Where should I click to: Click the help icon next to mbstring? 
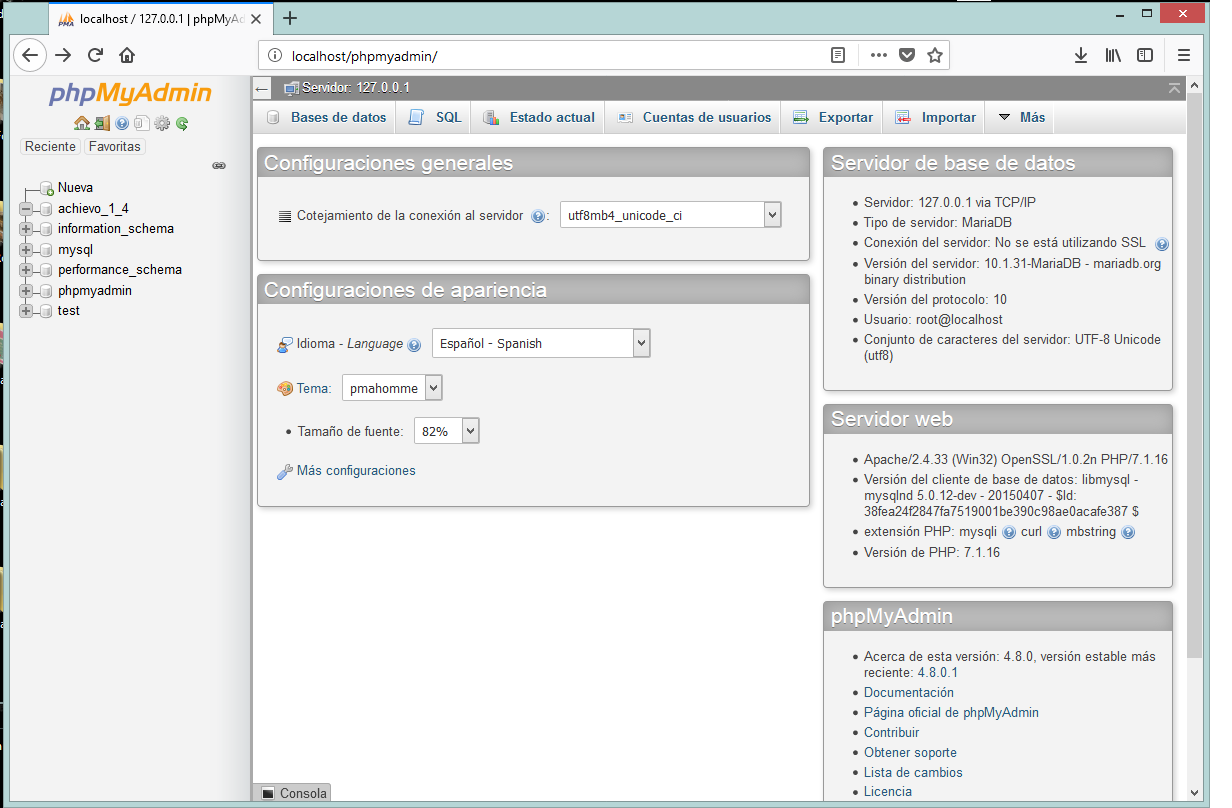[x=1128, y=533]
